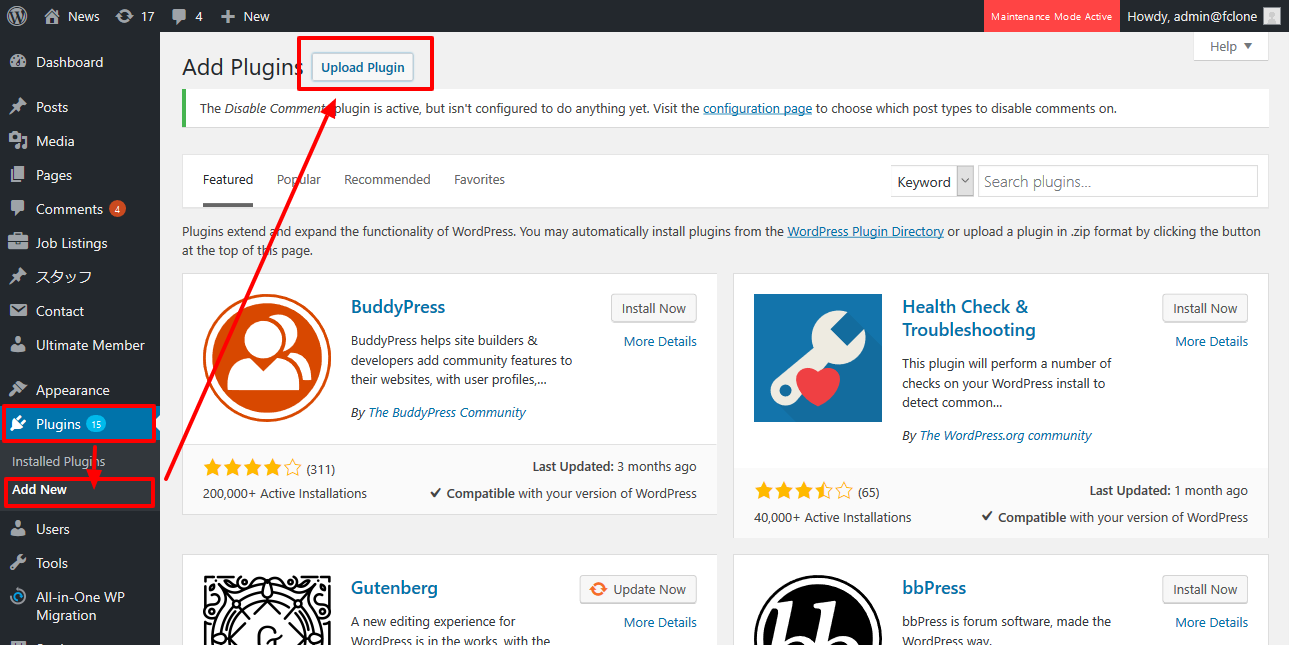Open the updates icon showing 17
The image size is (1289, 645).
pyautogui.click(x=124, y=16)
